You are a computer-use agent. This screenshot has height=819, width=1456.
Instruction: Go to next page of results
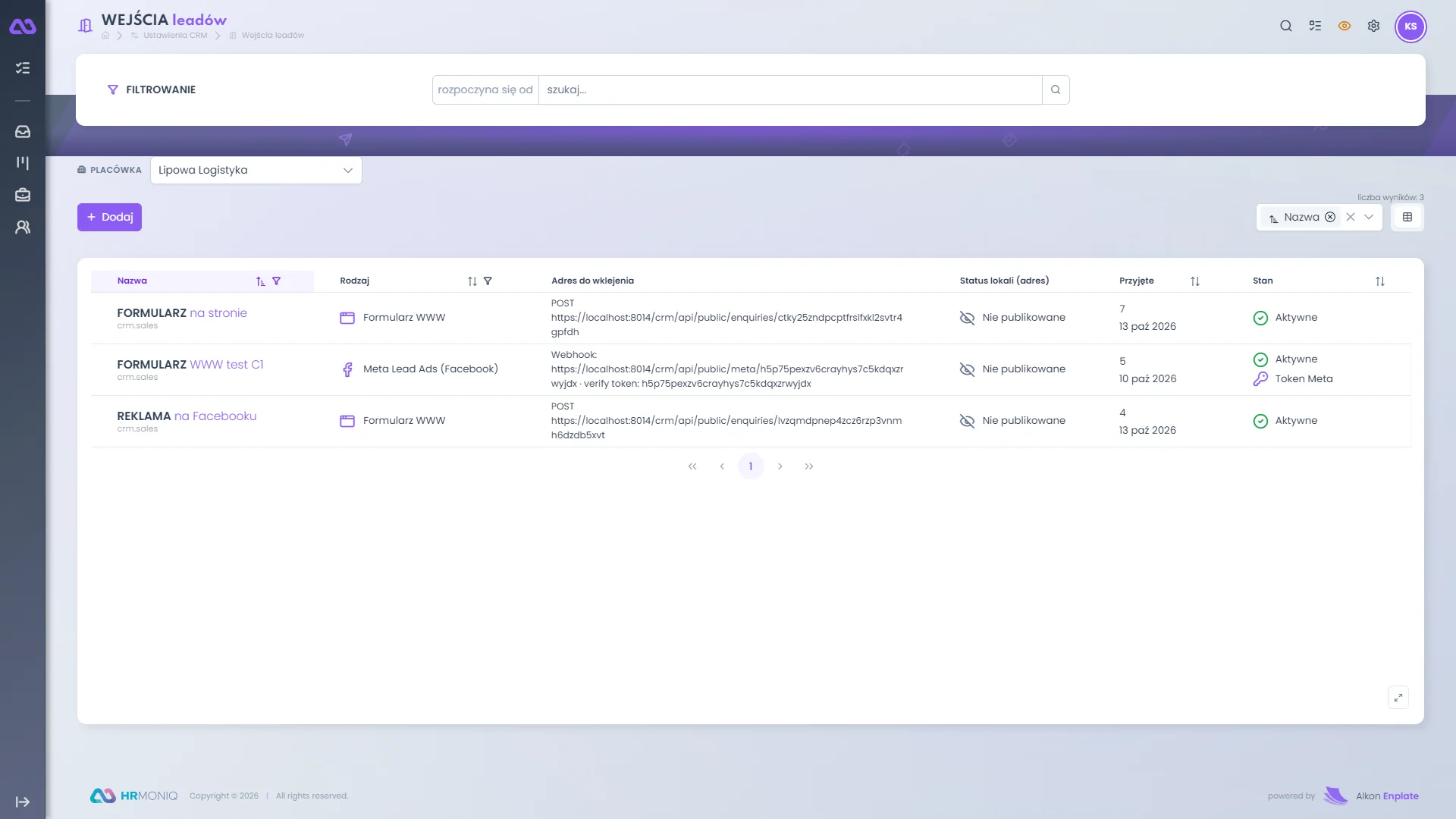780,467
